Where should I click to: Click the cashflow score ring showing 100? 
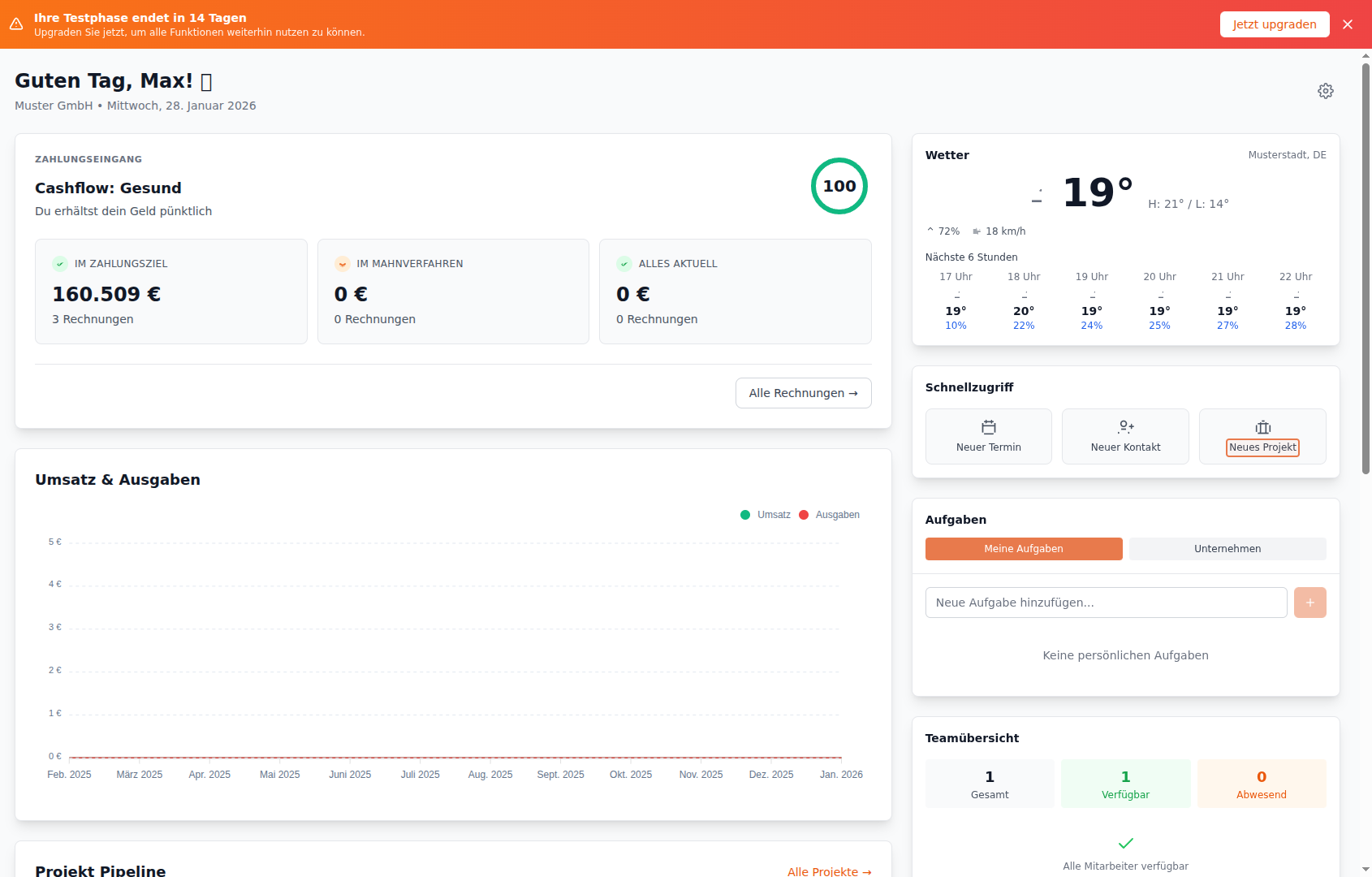(x=839, y=186)
